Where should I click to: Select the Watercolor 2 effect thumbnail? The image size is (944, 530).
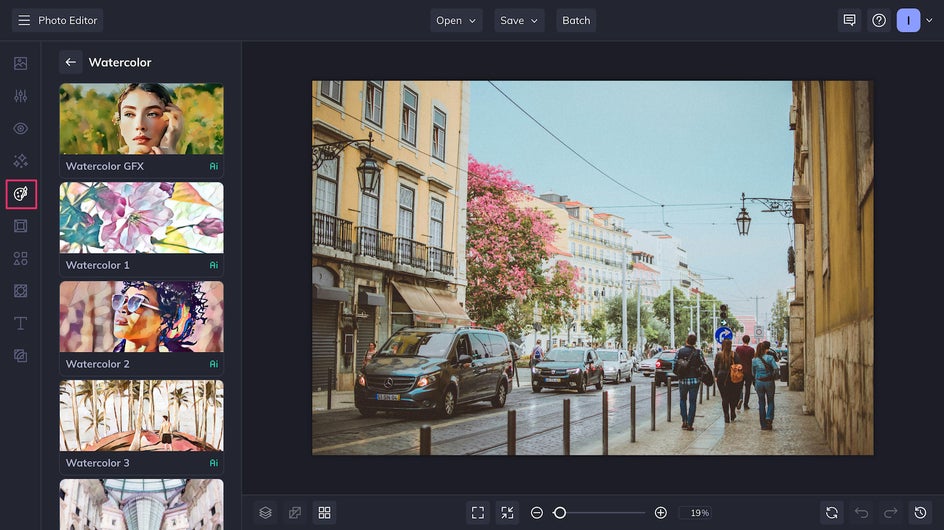tap(141, 317)
